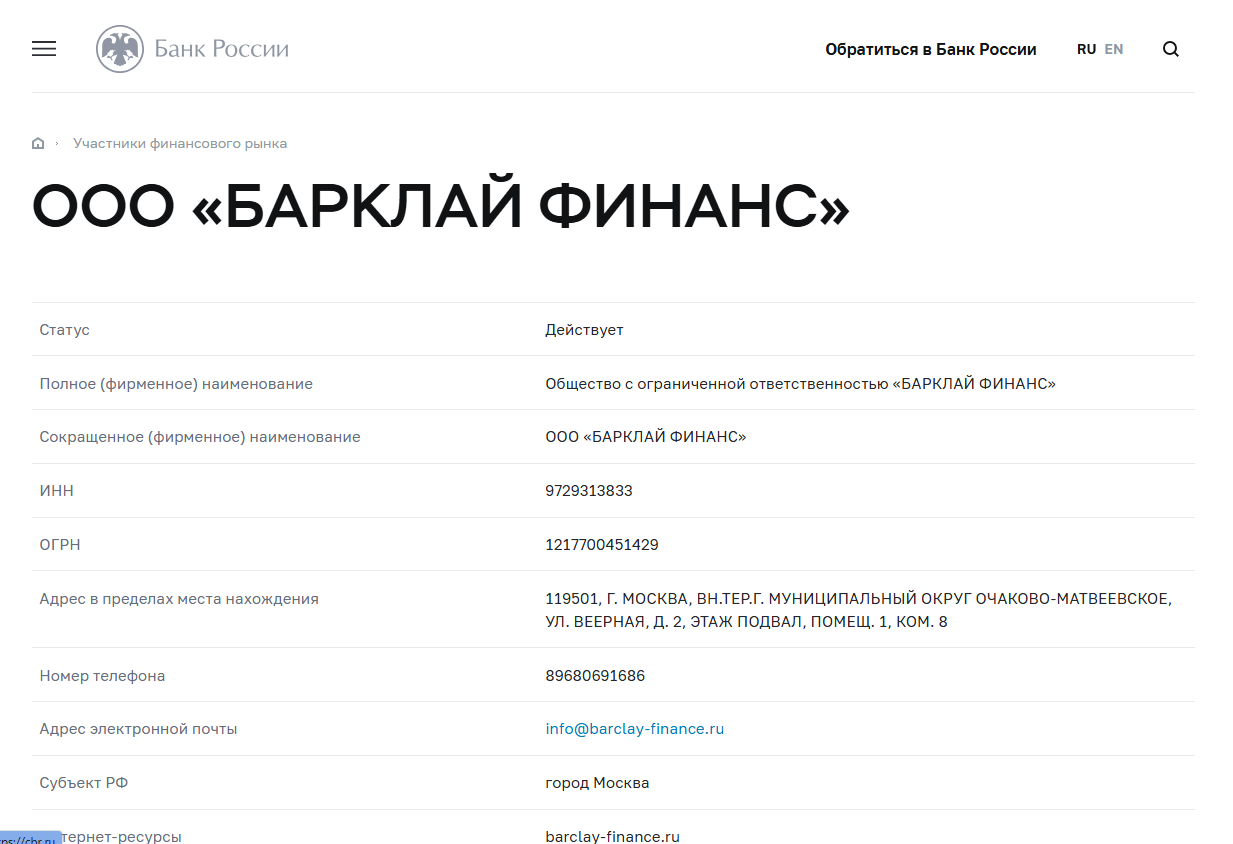
Task: Click the breadcrumb chevron separator
Action: [58, 143]
